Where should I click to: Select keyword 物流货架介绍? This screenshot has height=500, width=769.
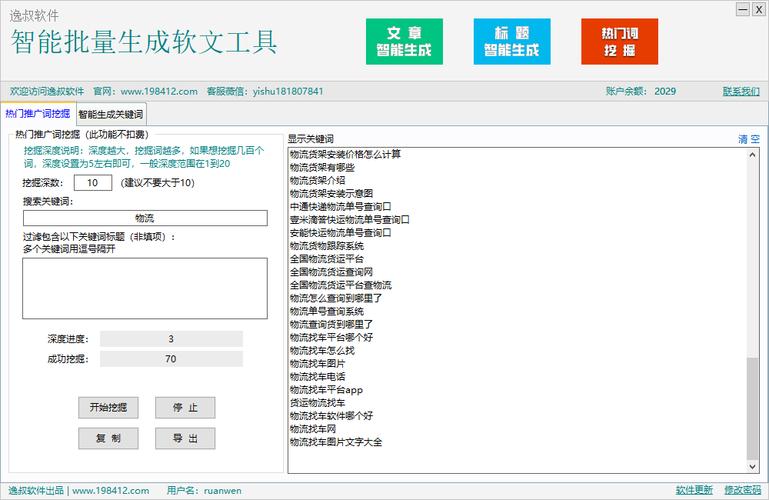click(317, 180)
